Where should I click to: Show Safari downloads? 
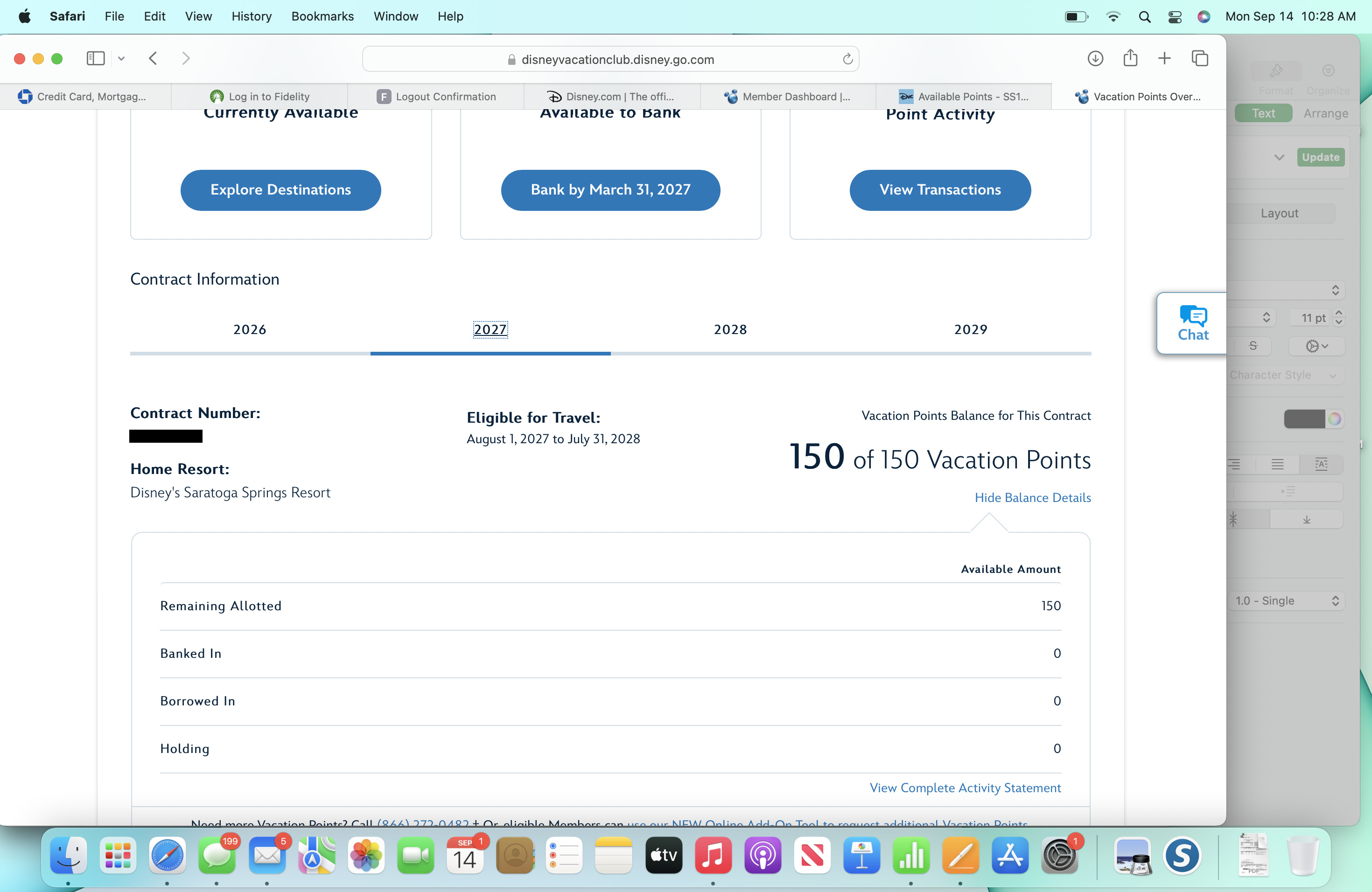pyautogui.click(x=1095, y=58)
